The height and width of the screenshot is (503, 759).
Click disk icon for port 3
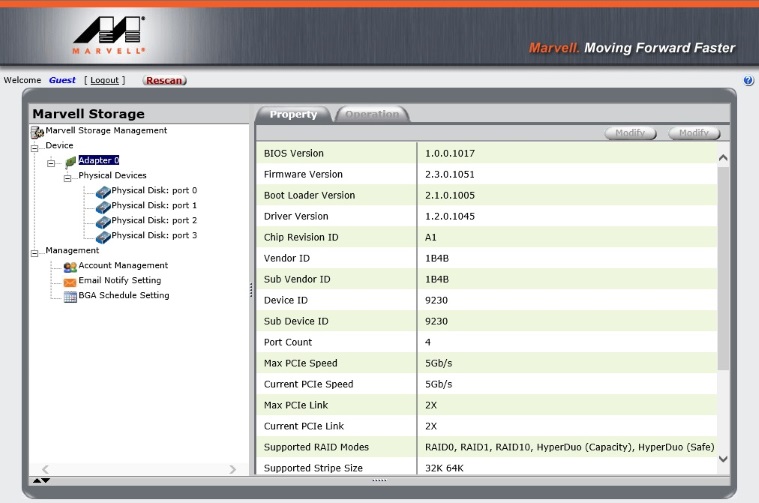tap(103, 237)
